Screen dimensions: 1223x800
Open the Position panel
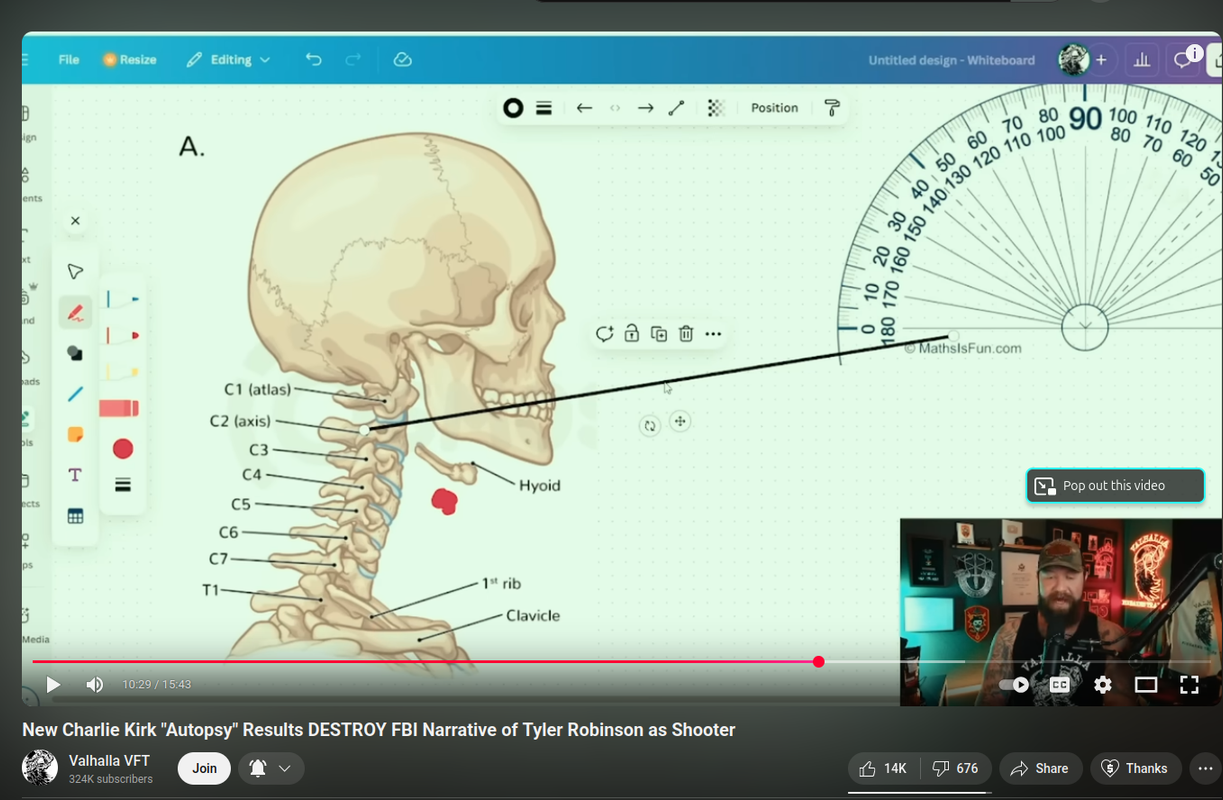pos(775,108)
